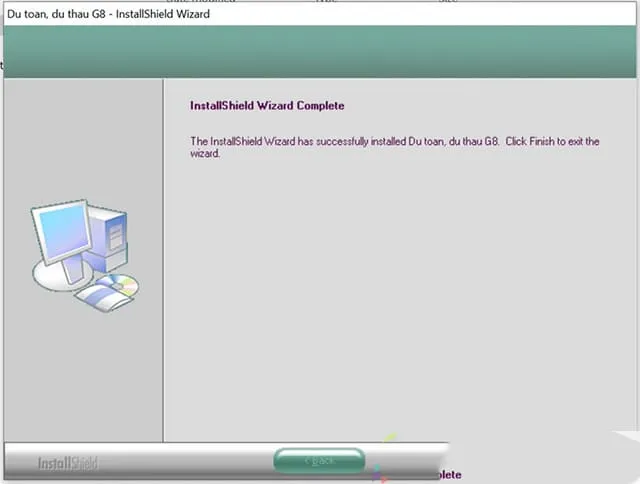This screenshot has height=484, width=640.
Task: Click the "successfully installed Du toan, du thau G8" message
Action: pyautogui.click(x=407, y=142)
